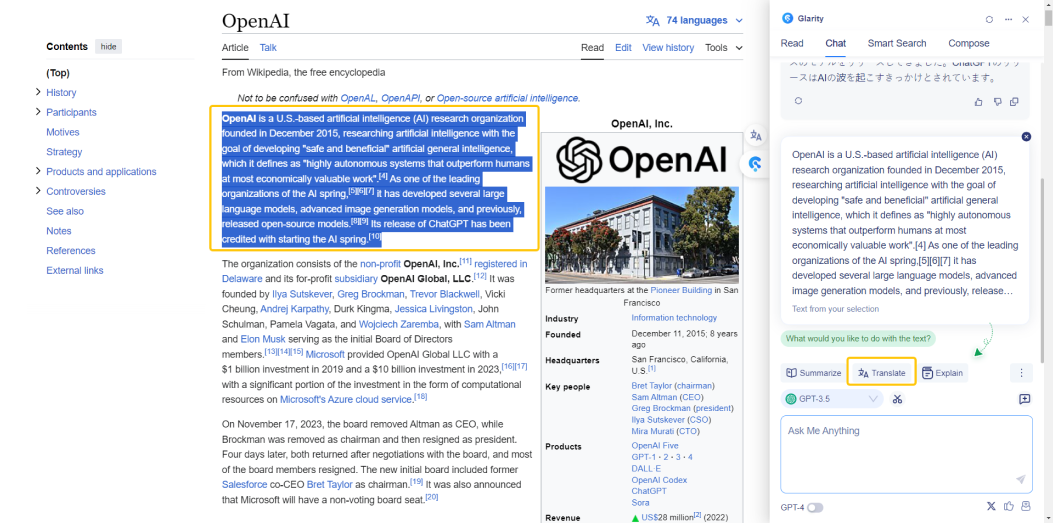Copy the Japanese answer text
The width and height of the screenshot is (1053, 523).
(1014, 101)
